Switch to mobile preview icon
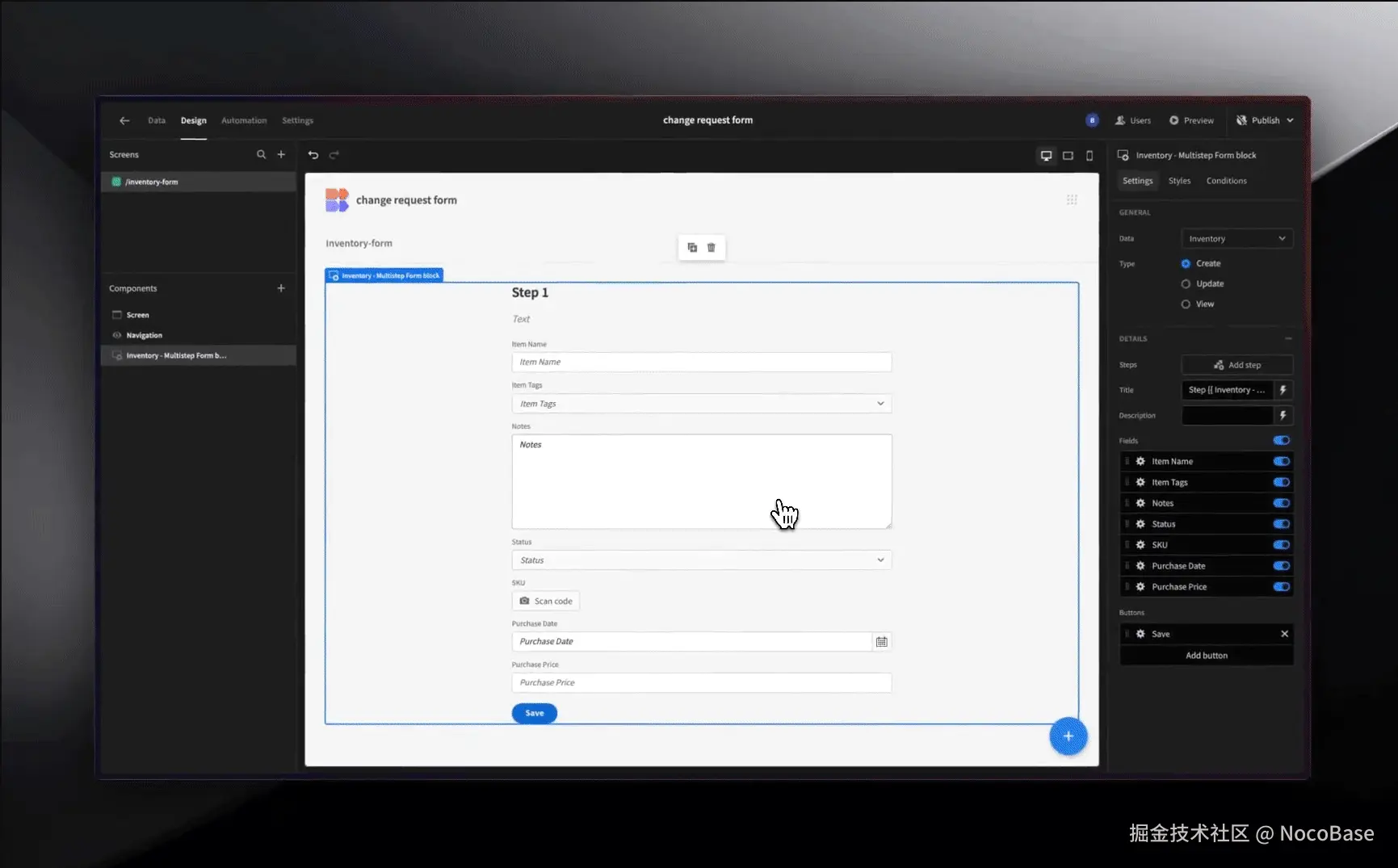 pyautogui.click(x=1089, y=155)
